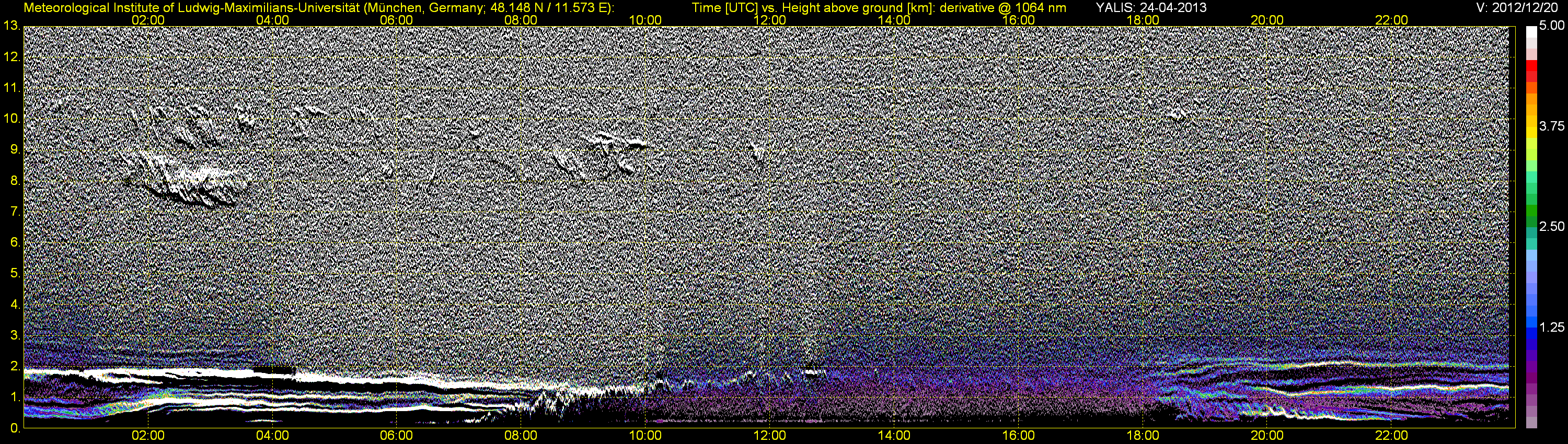Click the 04:00 label on top time axis
The image size is (1568, 444).
click(x=272, y=20)
